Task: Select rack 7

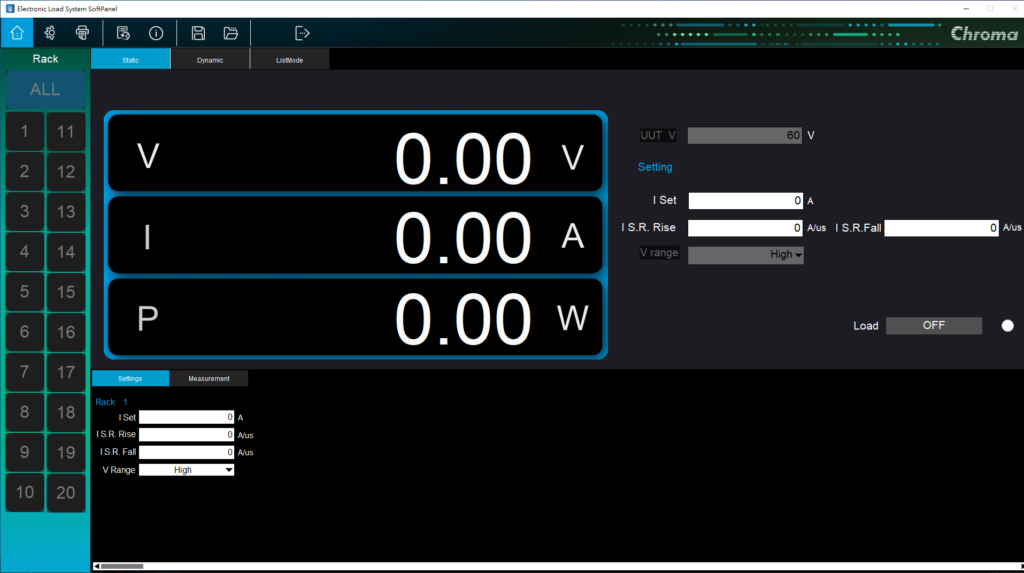Action: 25,372
